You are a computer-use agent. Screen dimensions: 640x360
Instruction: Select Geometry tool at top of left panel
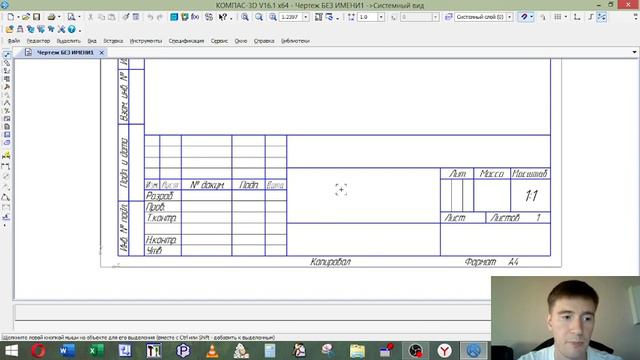tap(7, 55)
